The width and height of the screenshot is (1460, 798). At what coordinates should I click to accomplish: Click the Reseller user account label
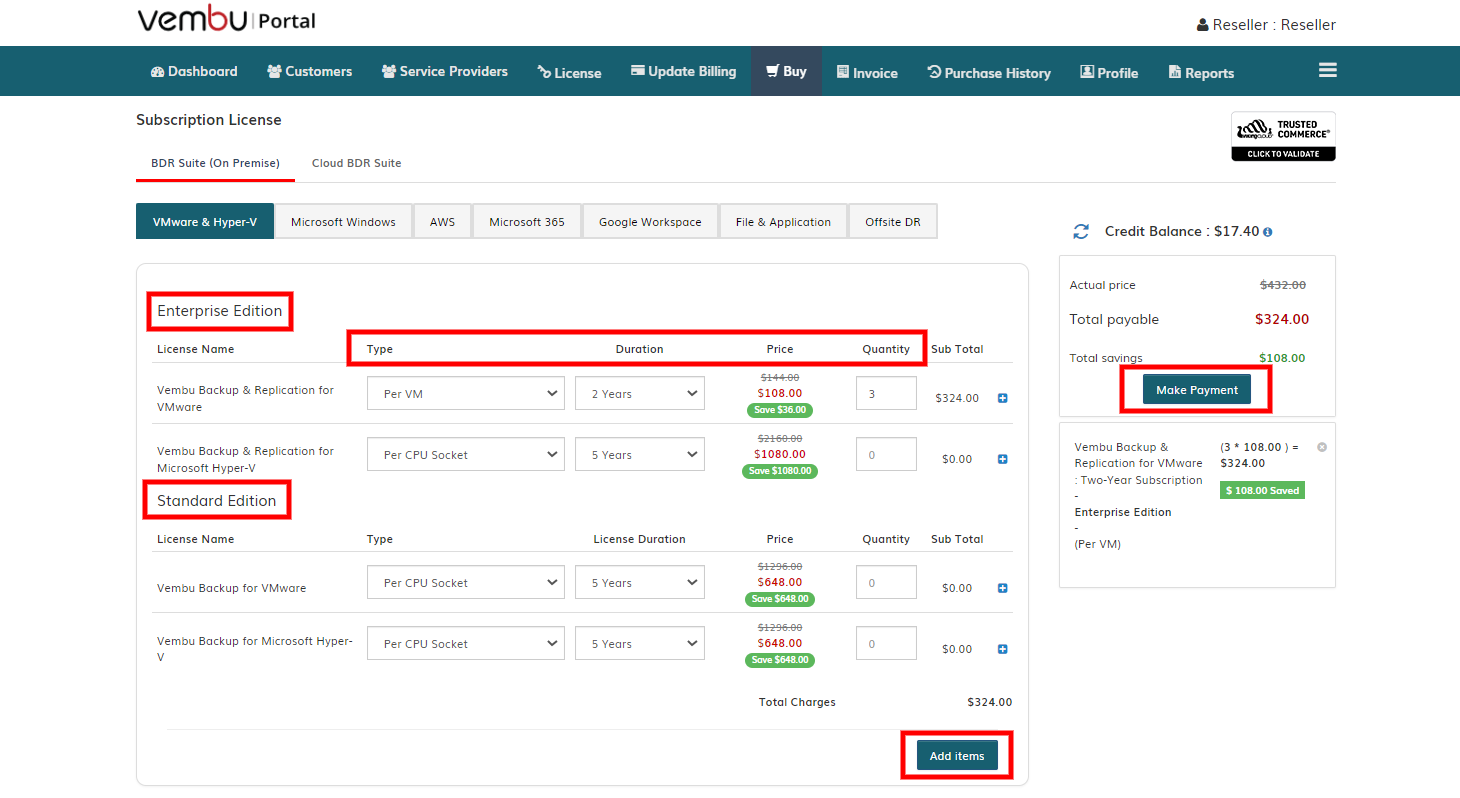1266,25
